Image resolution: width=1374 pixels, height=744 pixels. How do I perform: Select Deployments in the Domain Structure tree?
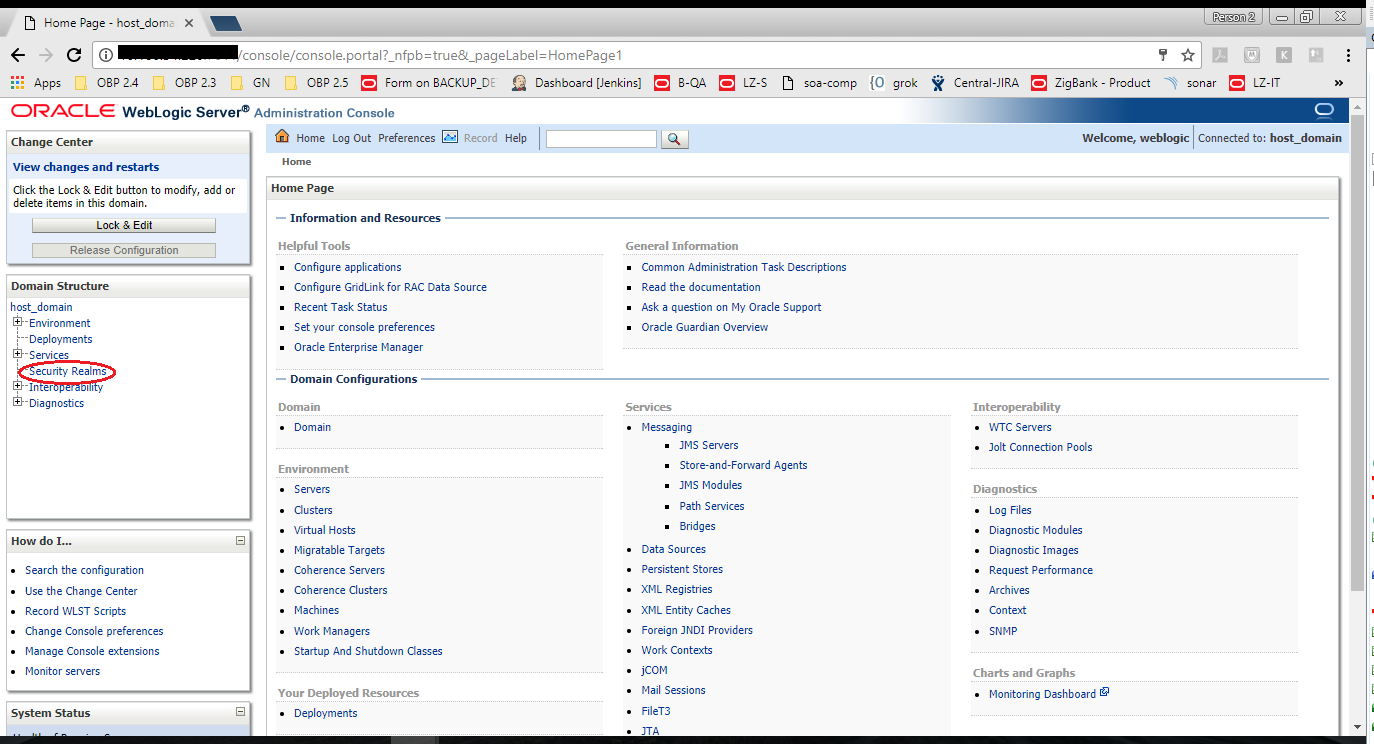click(x=60, y=339)
